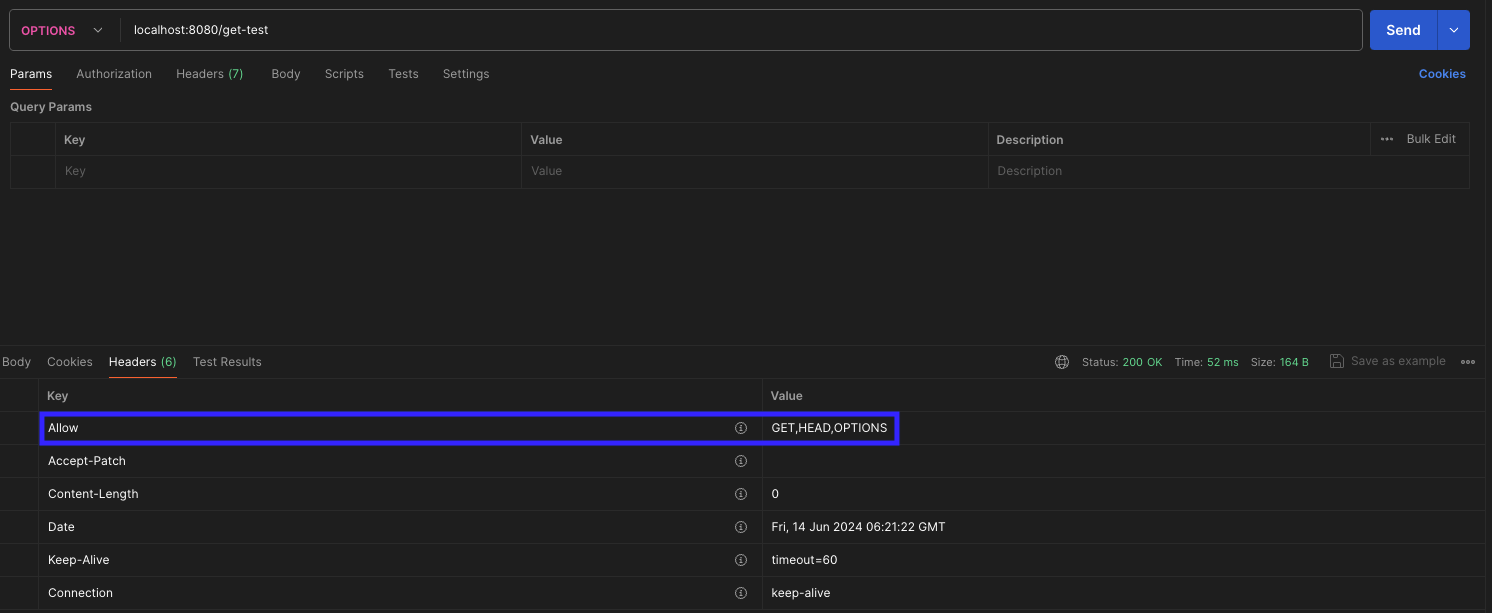Click the Query Params heading
This screenshot has height=613, width=1492.
pyautogui.click(x=51, y=107)
